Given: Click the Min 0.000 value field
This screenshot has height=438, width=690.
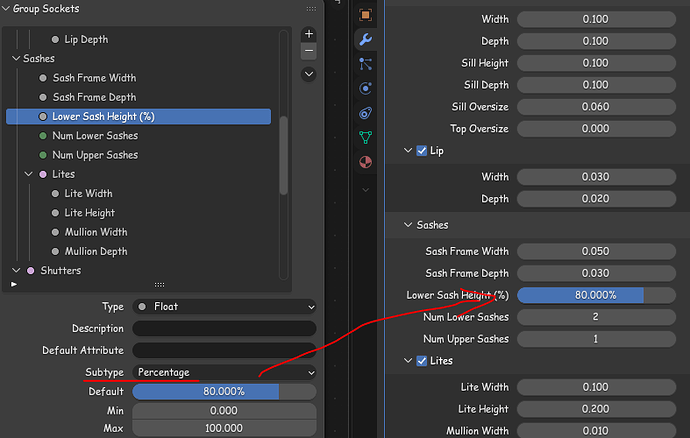Looking at the screenshot, I should coord(224,410).
